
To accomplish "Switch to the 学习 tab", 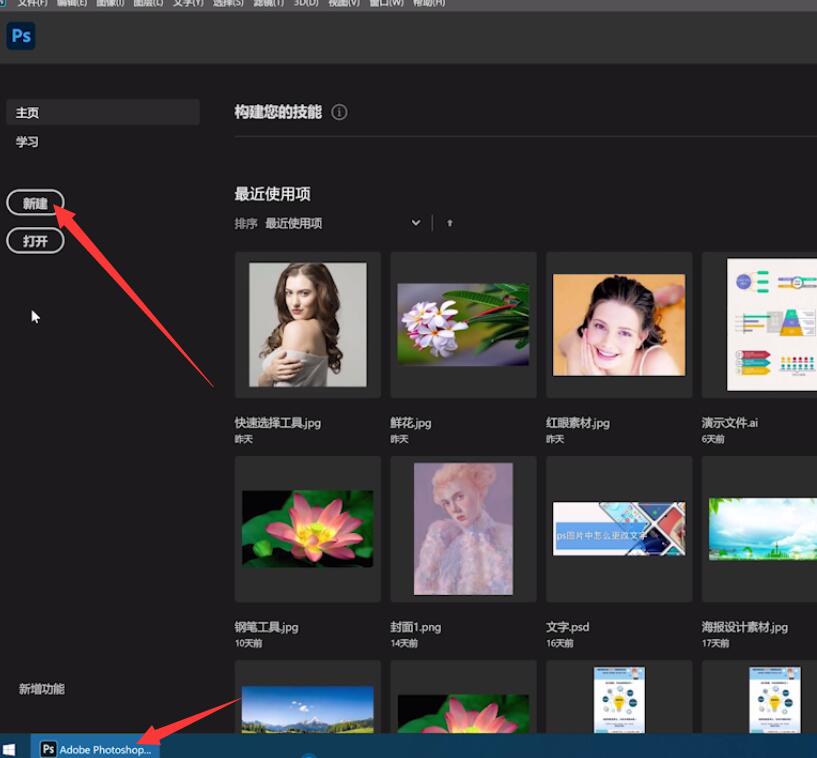I will coord(27,142).
